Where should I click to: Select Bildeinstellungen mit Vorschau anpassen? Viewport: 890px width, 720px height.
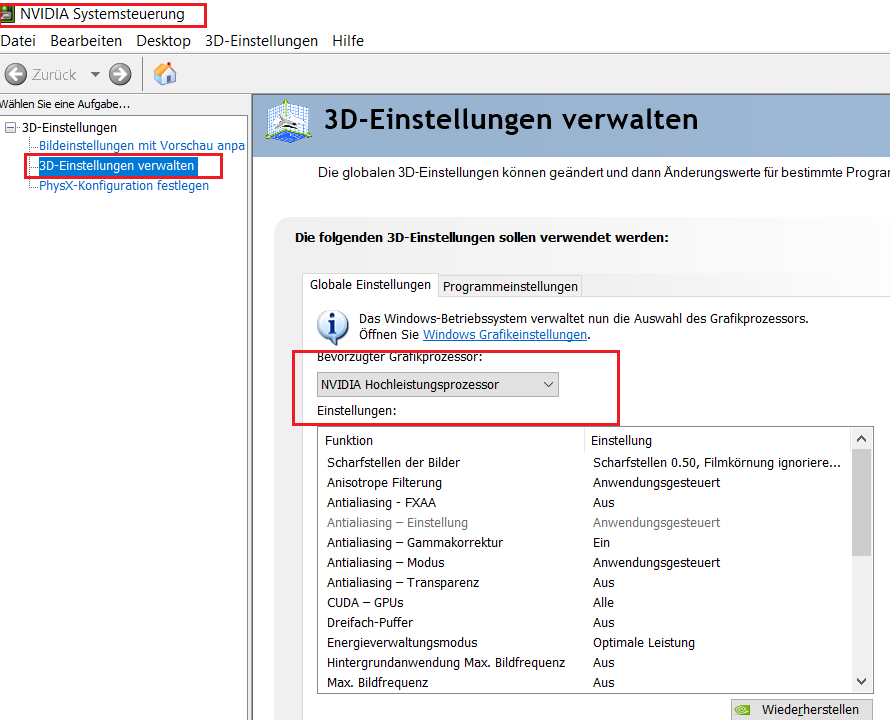pos(141,145)
